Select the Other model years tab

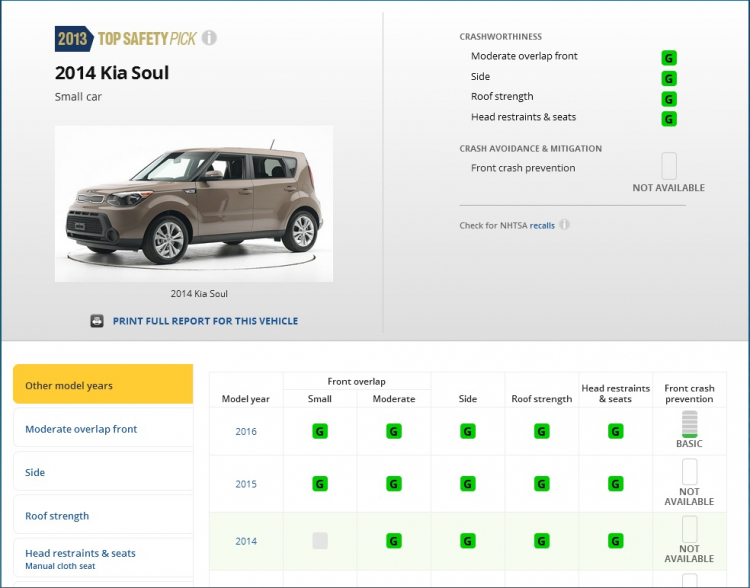[103, 384]
